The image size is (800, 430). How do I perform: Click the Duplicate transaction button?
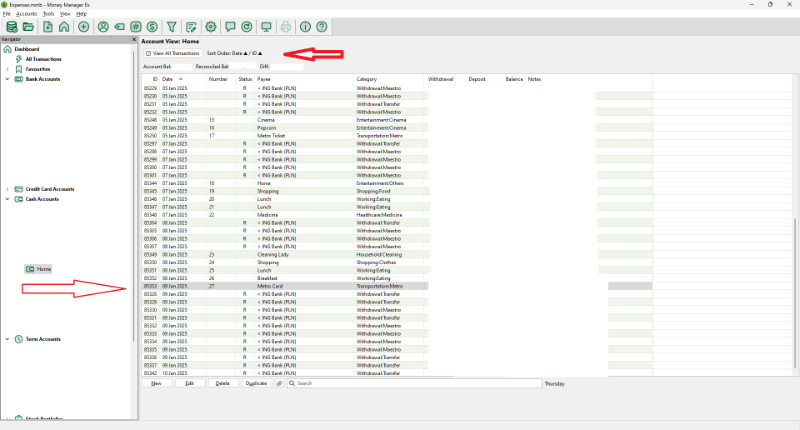pos(256,383)
